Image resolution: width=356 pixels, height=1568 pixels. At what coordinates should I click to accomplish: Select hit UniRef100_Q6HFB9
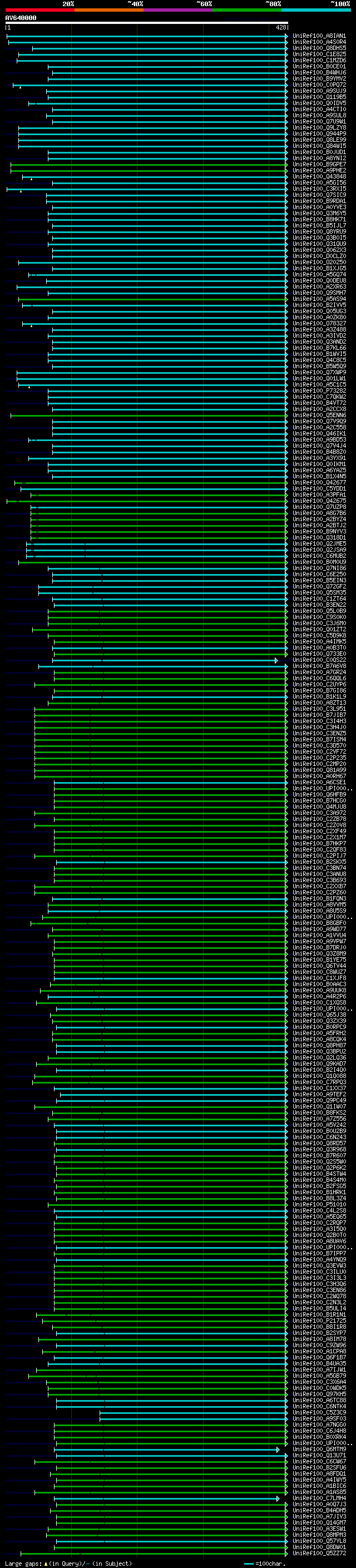click(319, 794)
